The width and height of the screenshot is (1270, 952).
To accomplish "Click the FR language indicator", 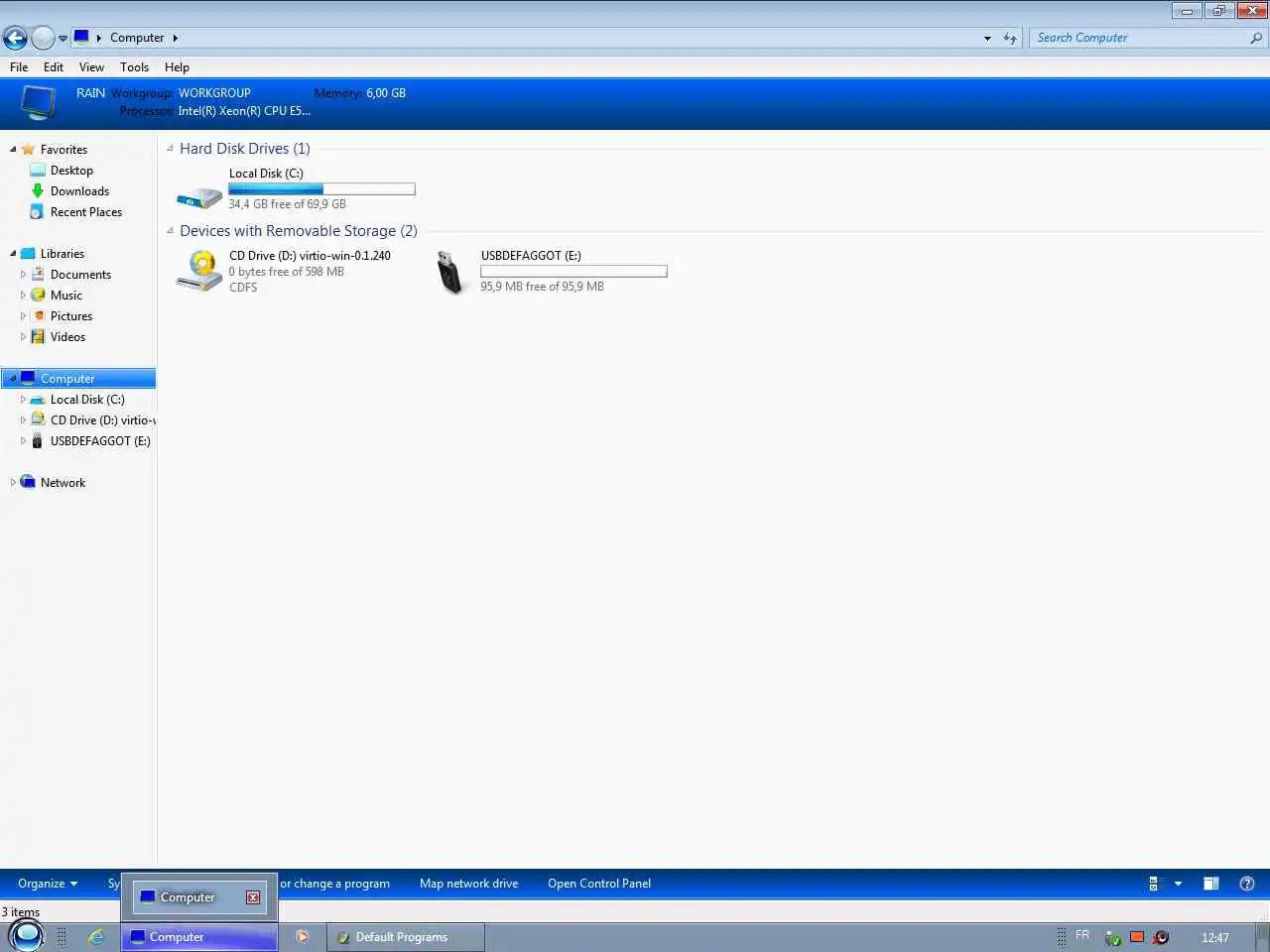I will point(1082,935).
